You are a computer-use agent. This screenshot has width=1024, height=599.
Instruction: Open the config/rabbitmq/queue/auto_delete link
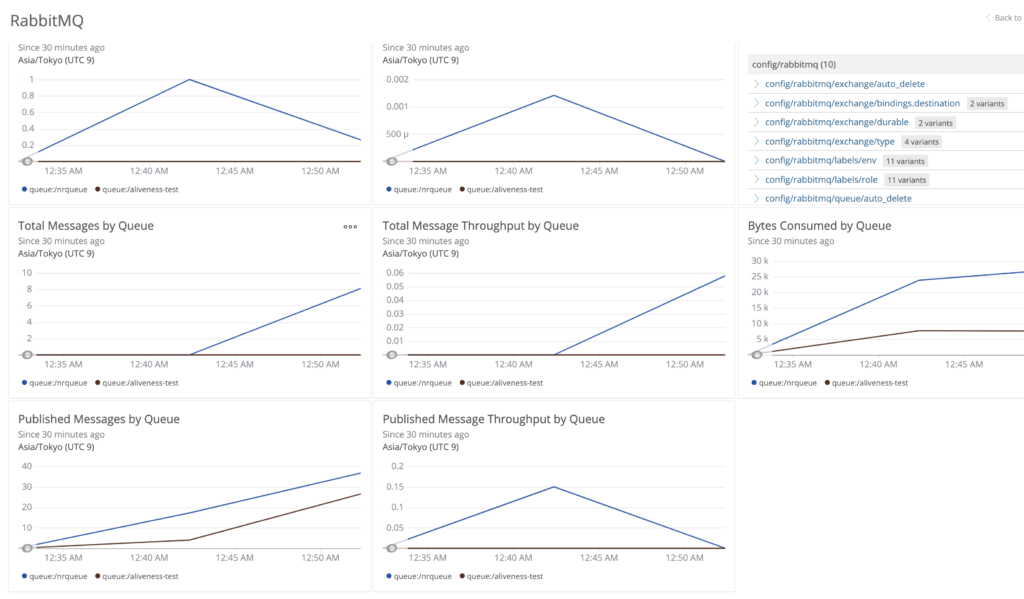coord(838,198)
